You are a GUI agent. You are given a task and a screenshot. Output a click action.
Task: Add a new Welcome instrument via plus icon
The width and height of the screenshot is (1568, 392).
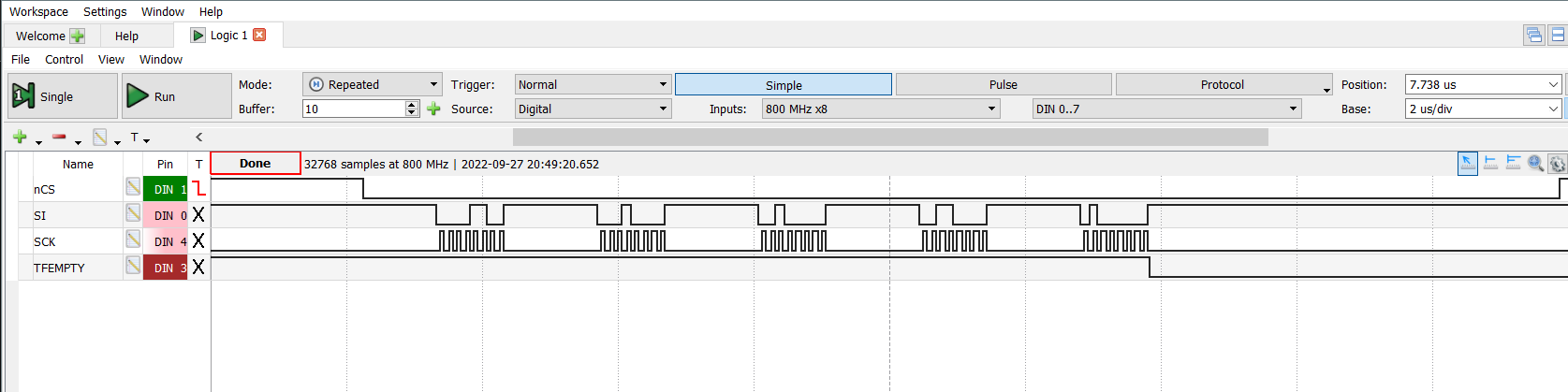(78, 36)
